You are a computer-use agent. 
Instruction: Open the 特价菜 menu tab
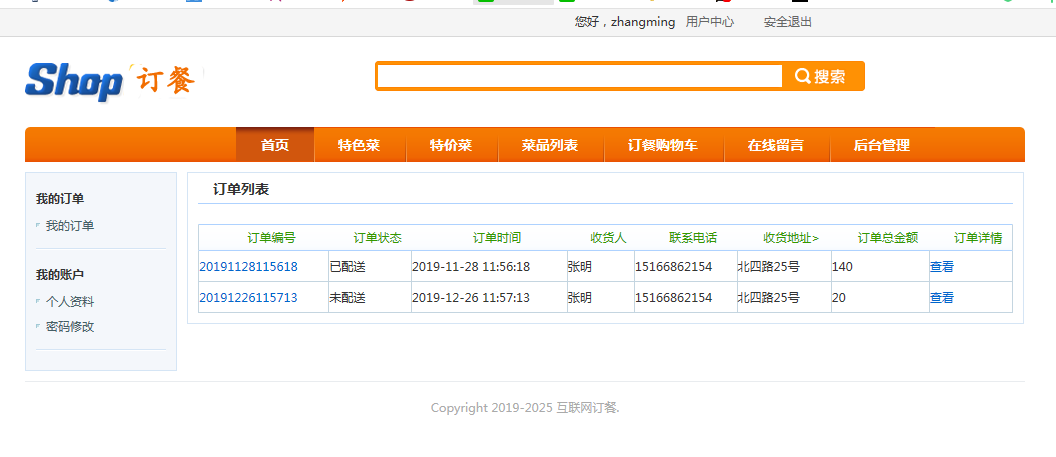click(451, 145)
